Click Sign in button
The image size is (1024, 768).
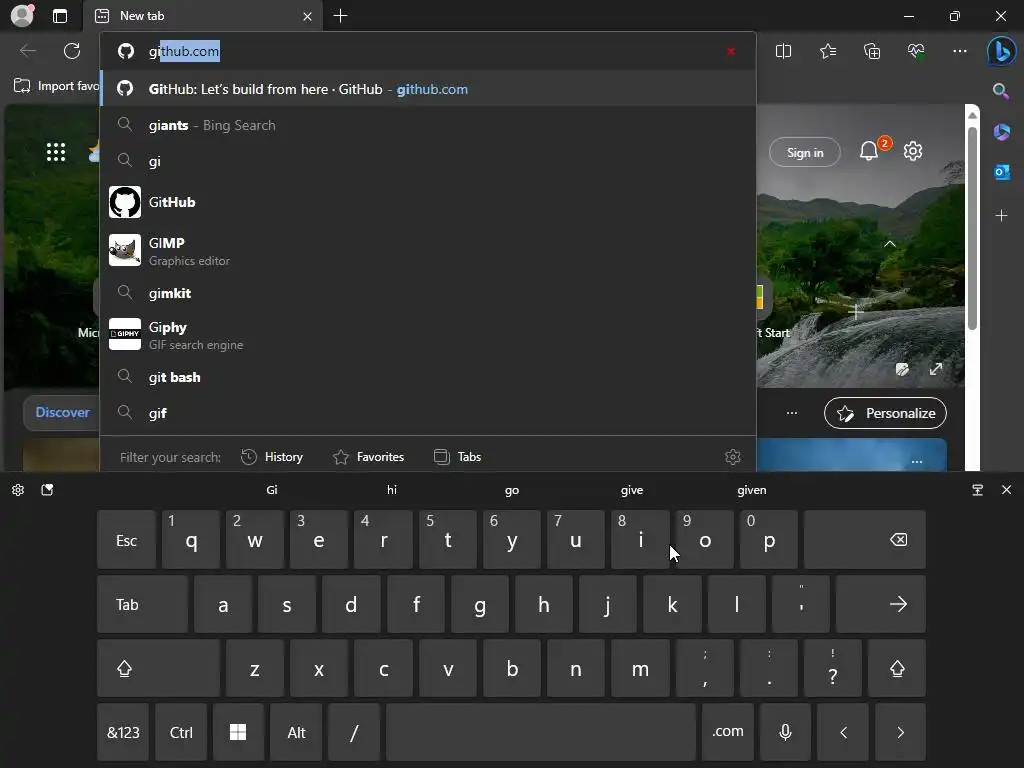805,152
